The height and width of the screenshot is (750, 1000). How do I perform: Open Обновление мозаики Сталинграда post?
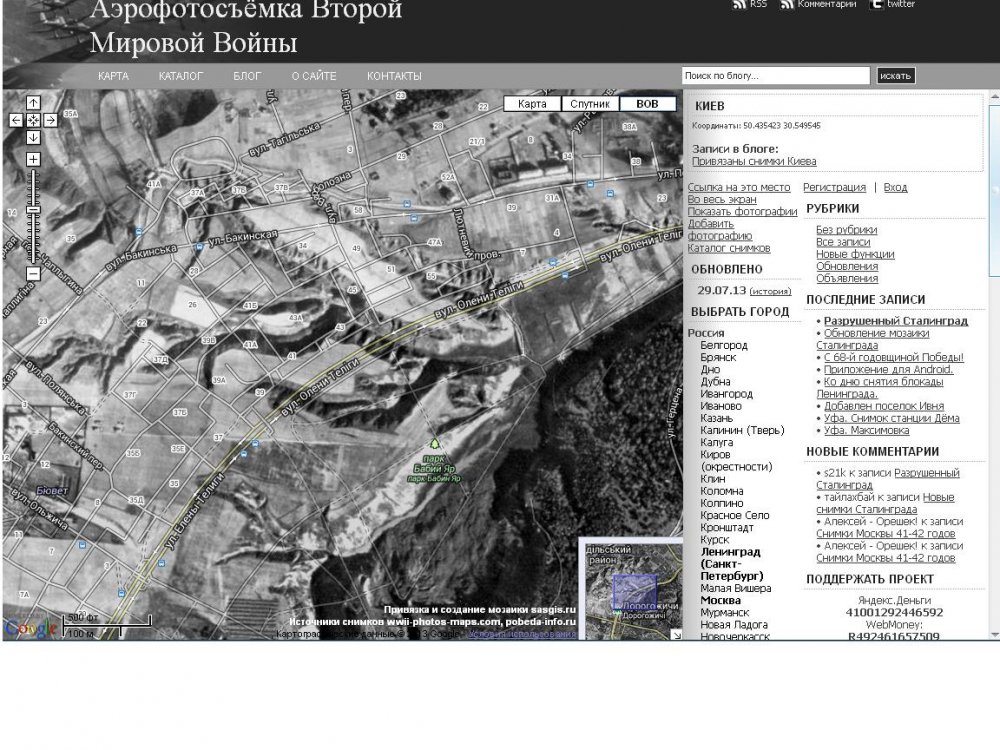coord(872,339)
